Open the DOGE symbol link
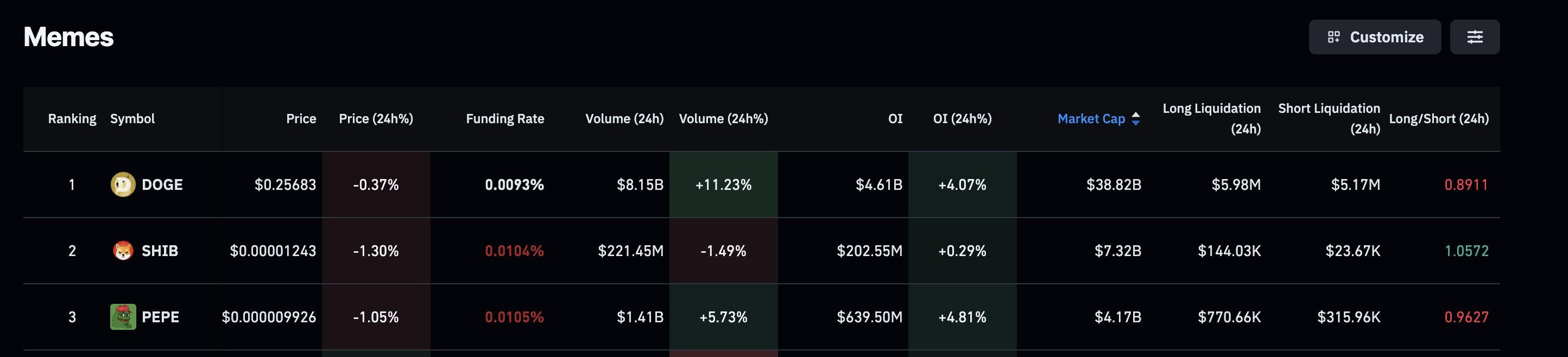The width and height of the screenshot is (1568, 357). click(162, 184)
